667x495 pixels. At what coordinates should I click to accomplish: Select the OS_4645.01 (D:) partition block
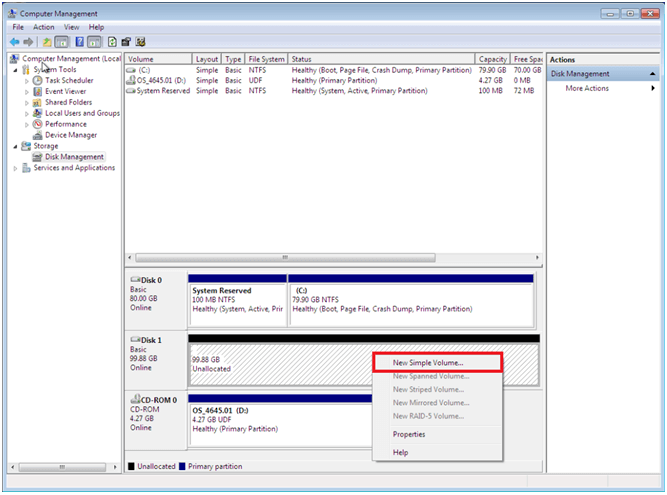280,420
